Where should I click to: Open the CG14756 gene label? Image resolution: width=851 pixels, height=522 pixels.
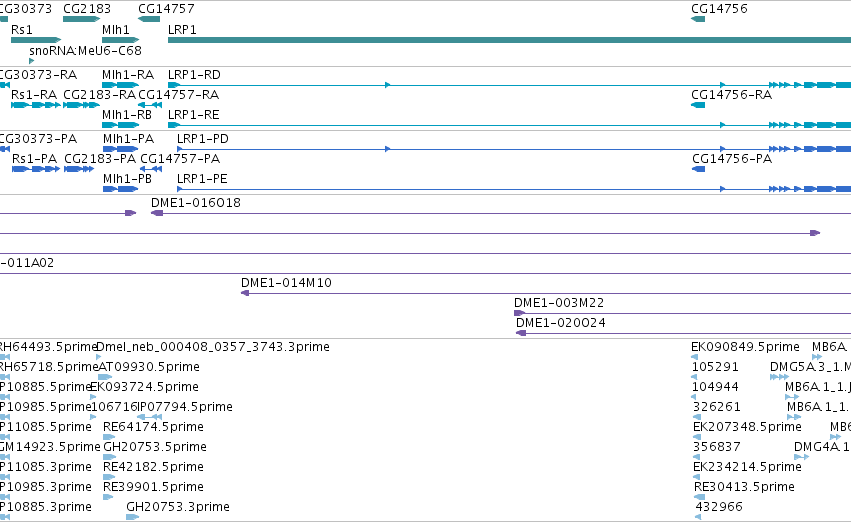coord(719,9)
